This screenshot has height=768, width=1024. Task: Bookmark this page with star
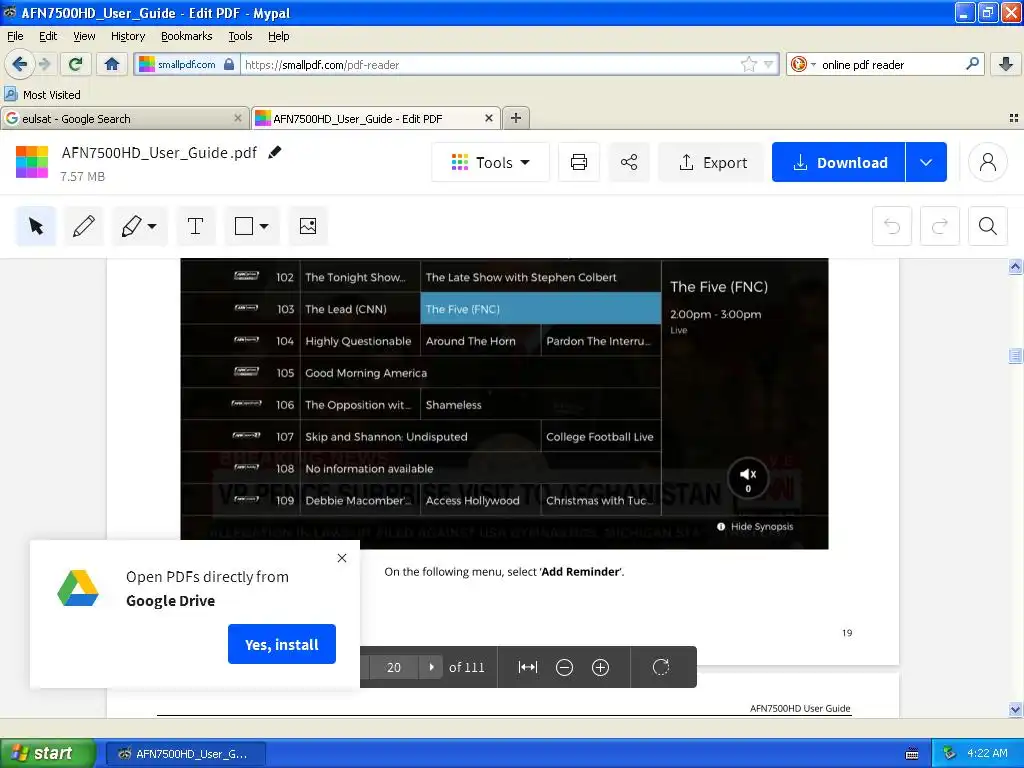(x=748, y=64)
